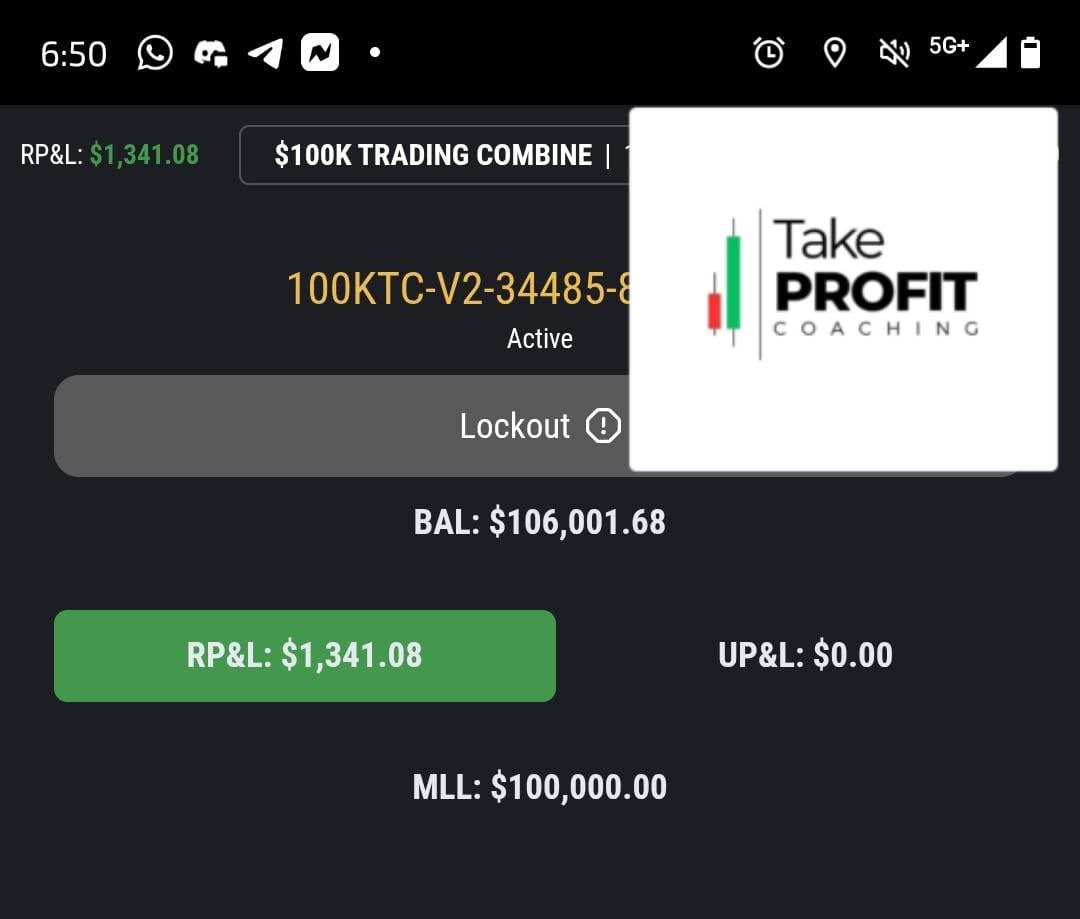Tap the MLL $100,000.00 text

click(540, 787)
